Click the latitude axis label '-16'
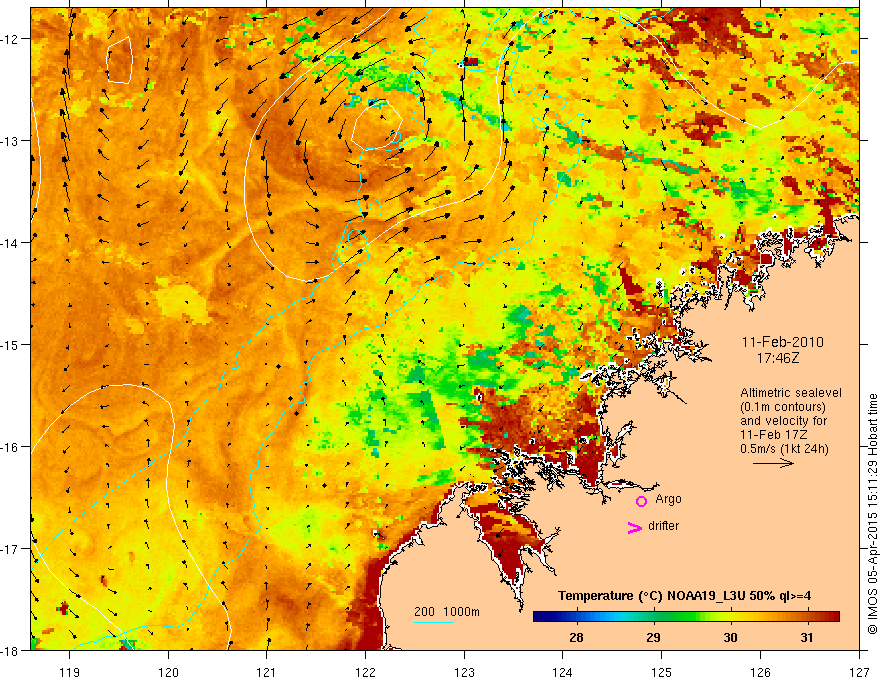Image resolution: width=880 pixels, height=680 pixels. pos(11,447)
